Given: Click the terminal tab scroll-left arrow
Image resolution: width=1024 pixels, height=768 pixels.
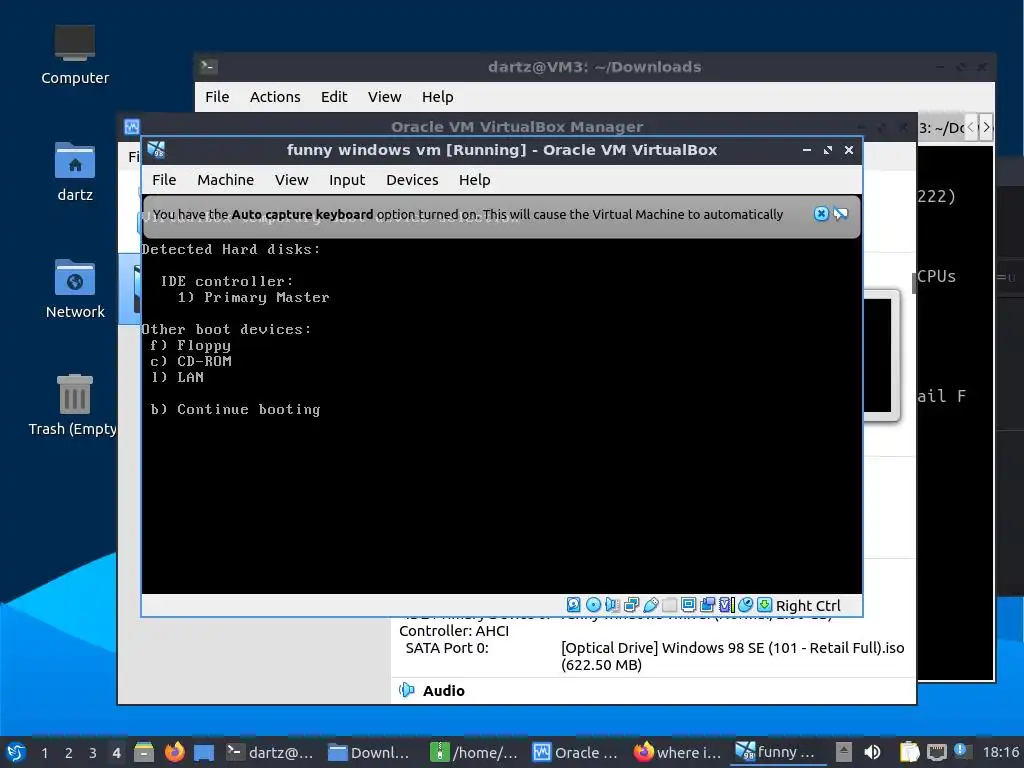Looking at the screenshot, I should (971, 127).
